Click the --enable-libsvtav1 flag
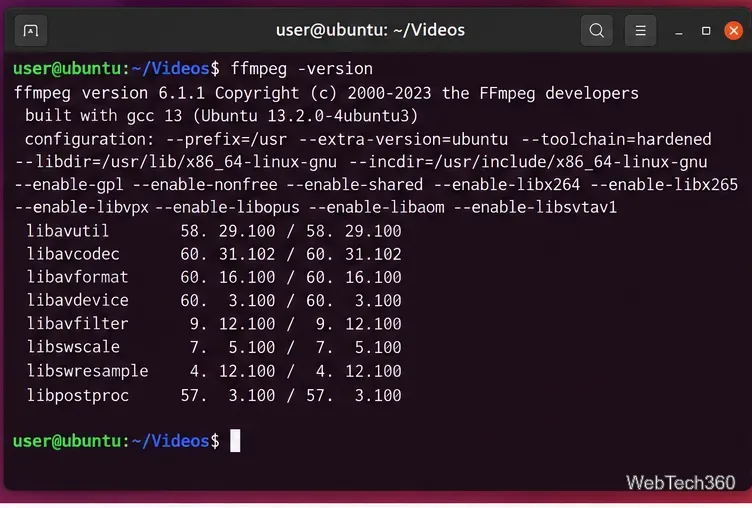Screen dimensions: 752x508 [535, 208]
